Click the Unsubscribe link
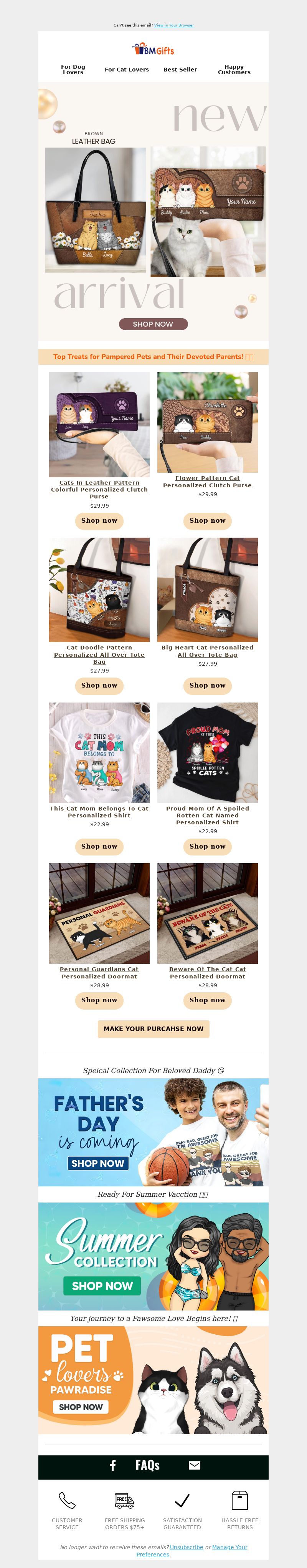The height and width of the screenshot is (1568, 307). [x=187, y=1547]
